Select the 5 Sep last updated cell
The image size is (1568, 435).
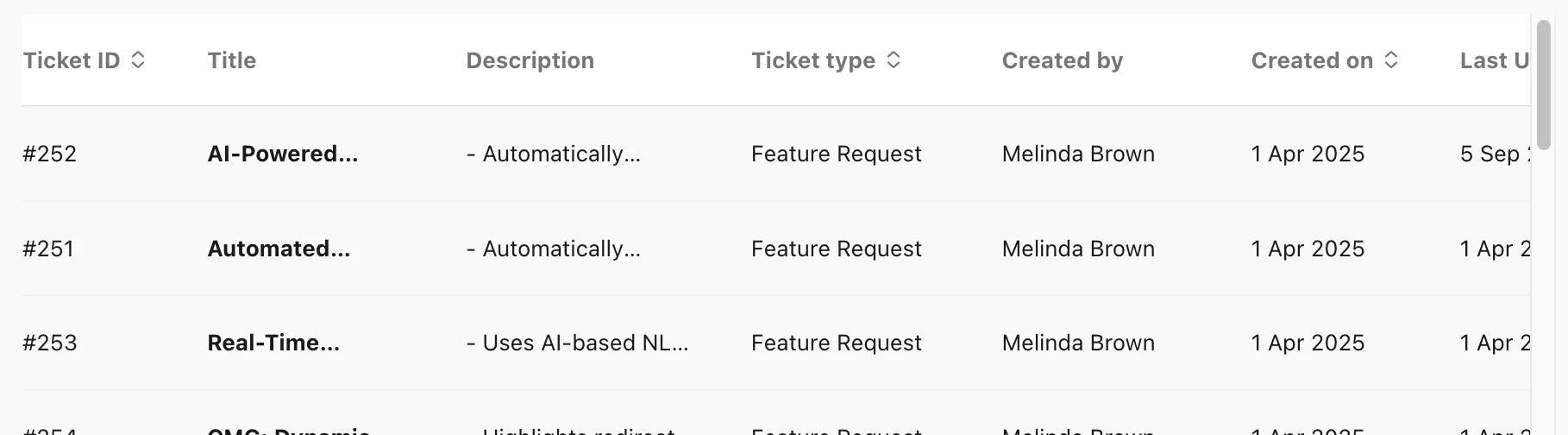(1495, 154)
